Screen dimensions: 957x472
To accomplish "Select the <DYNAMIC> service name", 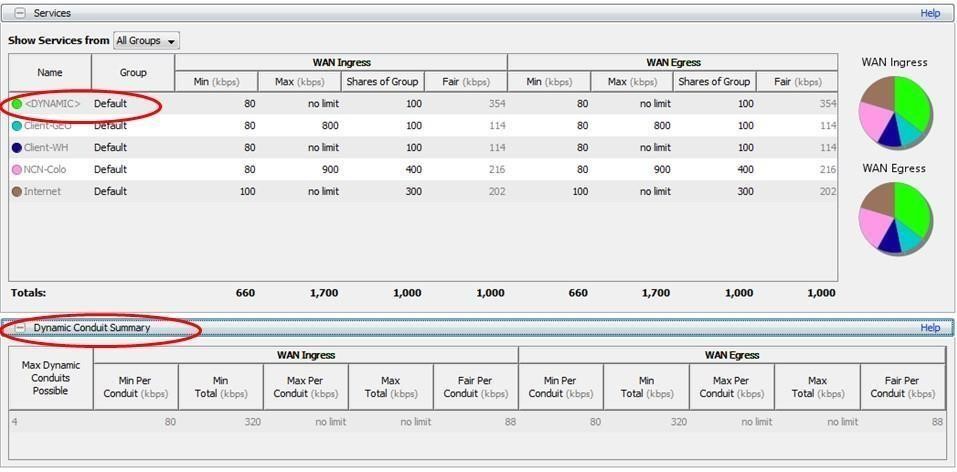I will [52, 104].
